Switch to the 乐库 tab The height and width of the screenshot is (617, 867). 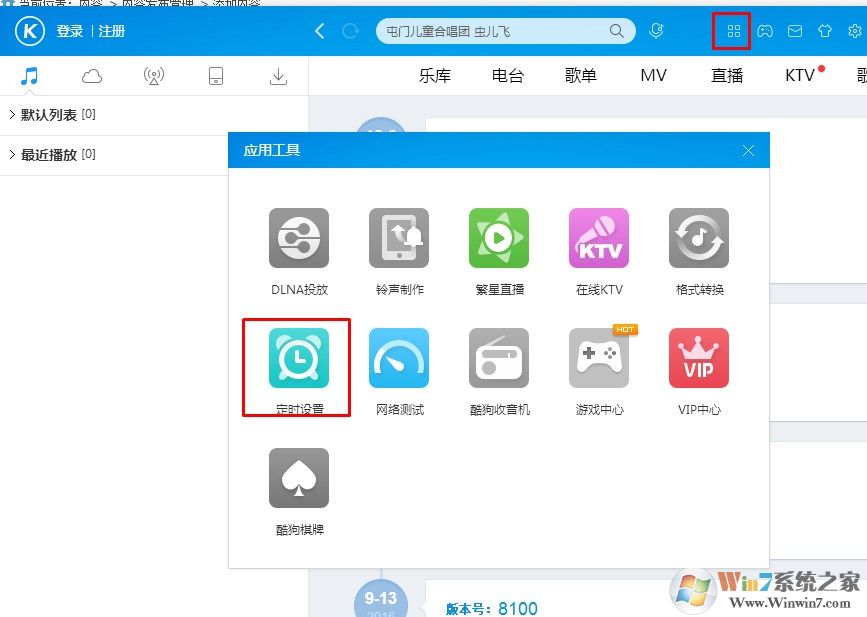point(435,76)
